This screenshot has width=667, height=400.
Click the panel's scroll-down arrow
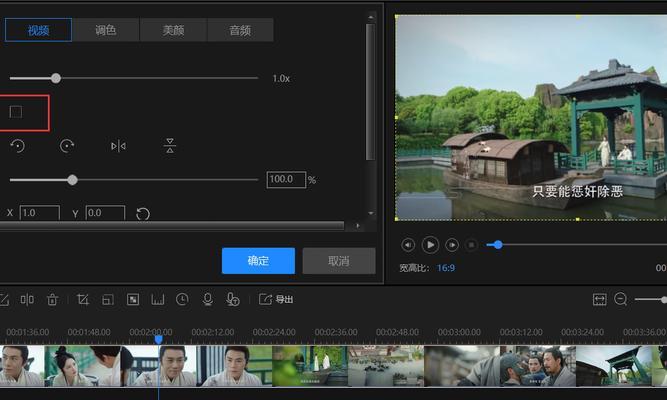pyautogui.click(x=371, y=213)
